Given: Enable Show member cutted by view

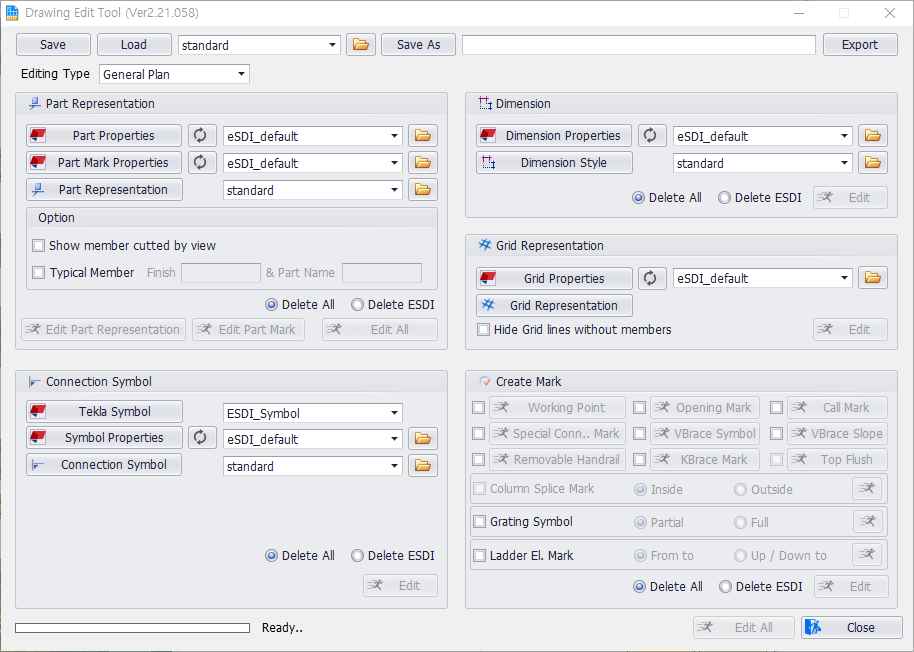Looking at the screenshot, I should [x=39, y=246].
